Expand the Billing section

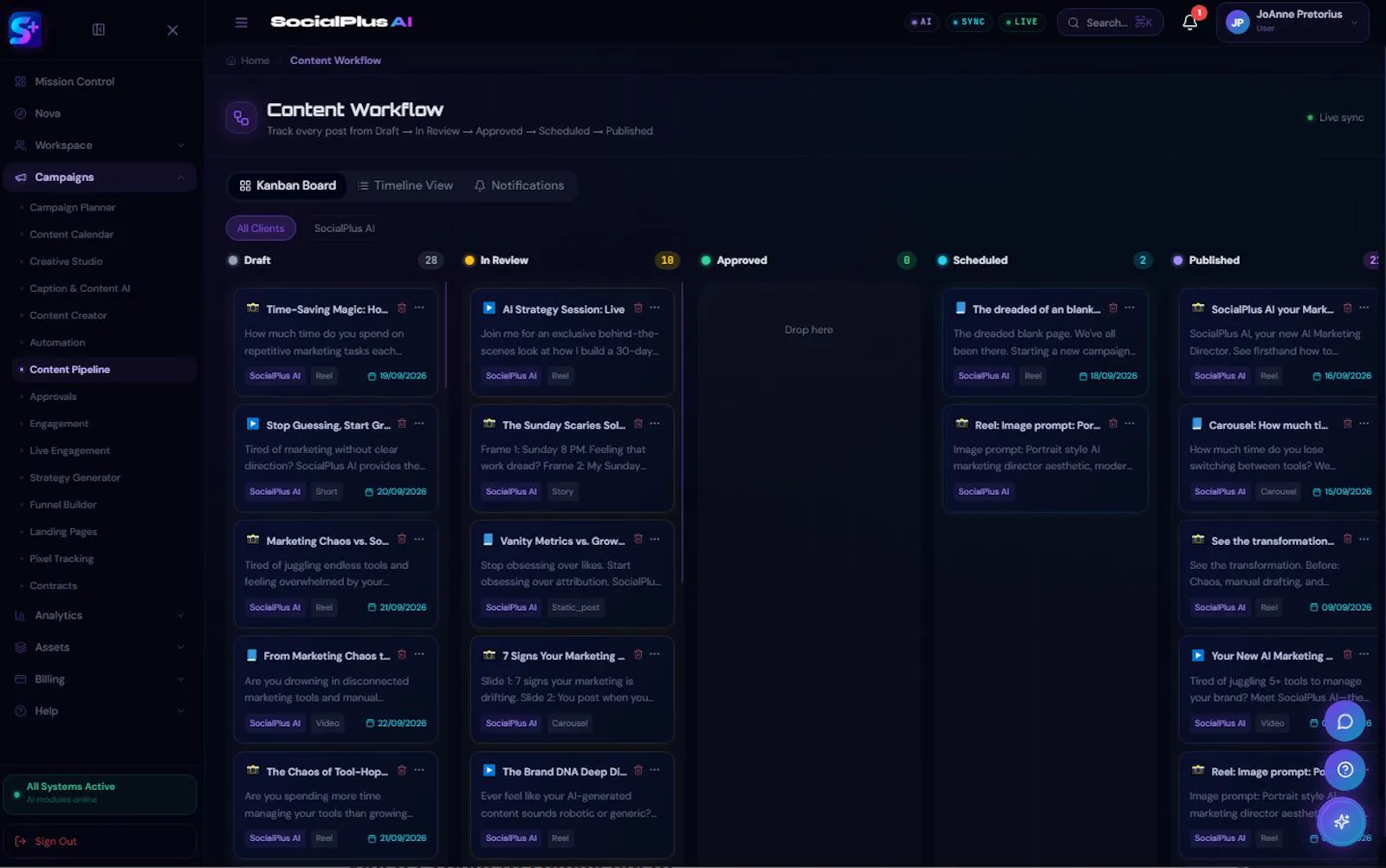(100, 679)
